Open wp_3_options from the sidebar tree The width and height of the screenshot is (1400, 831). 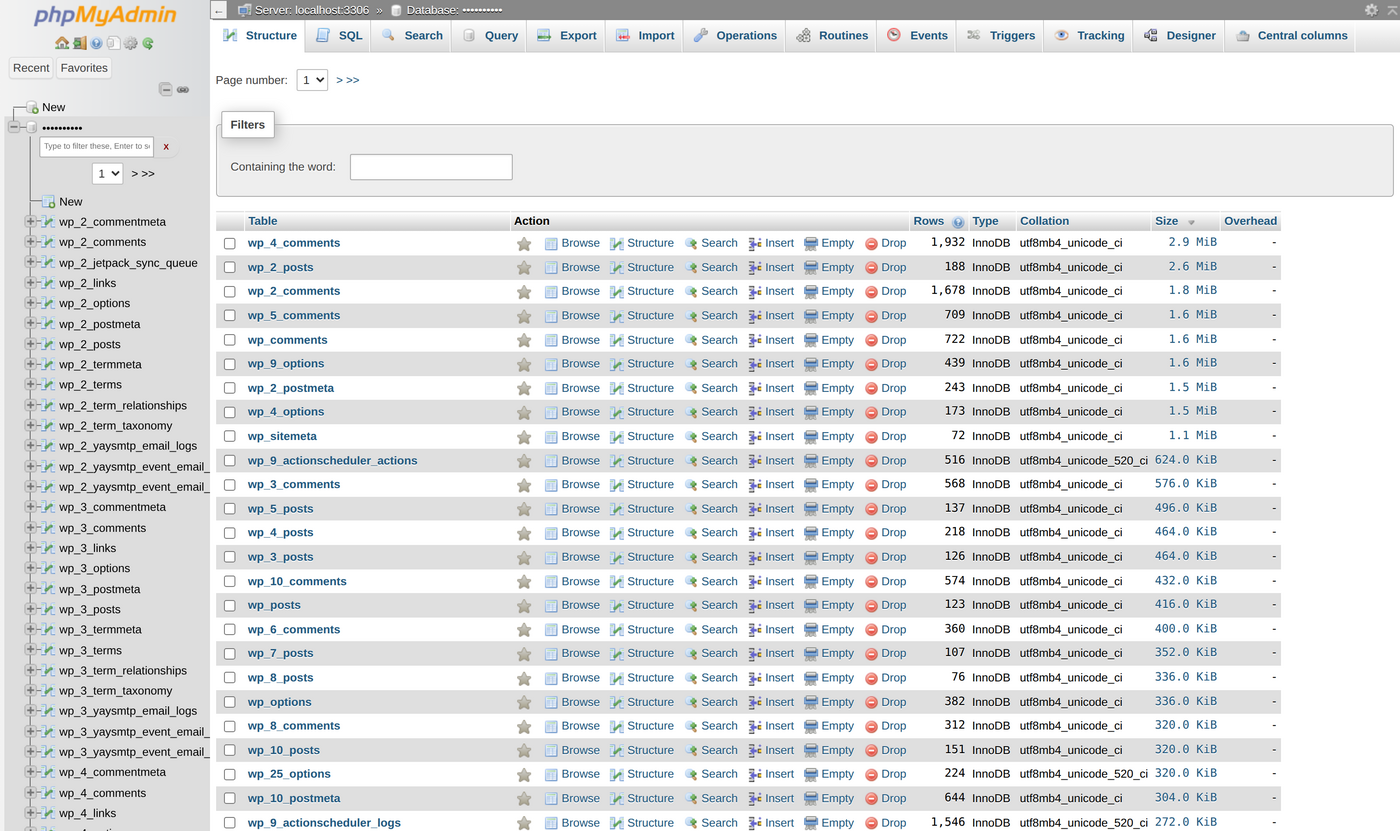tap(94, 568)
